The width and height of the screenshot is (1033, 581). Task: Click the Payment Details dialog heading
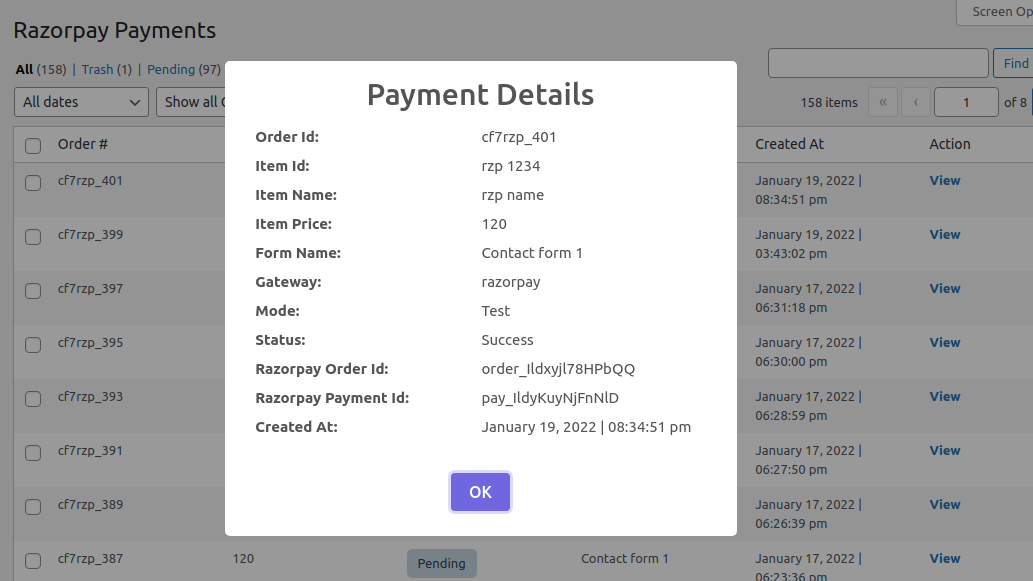pos(480,95)
